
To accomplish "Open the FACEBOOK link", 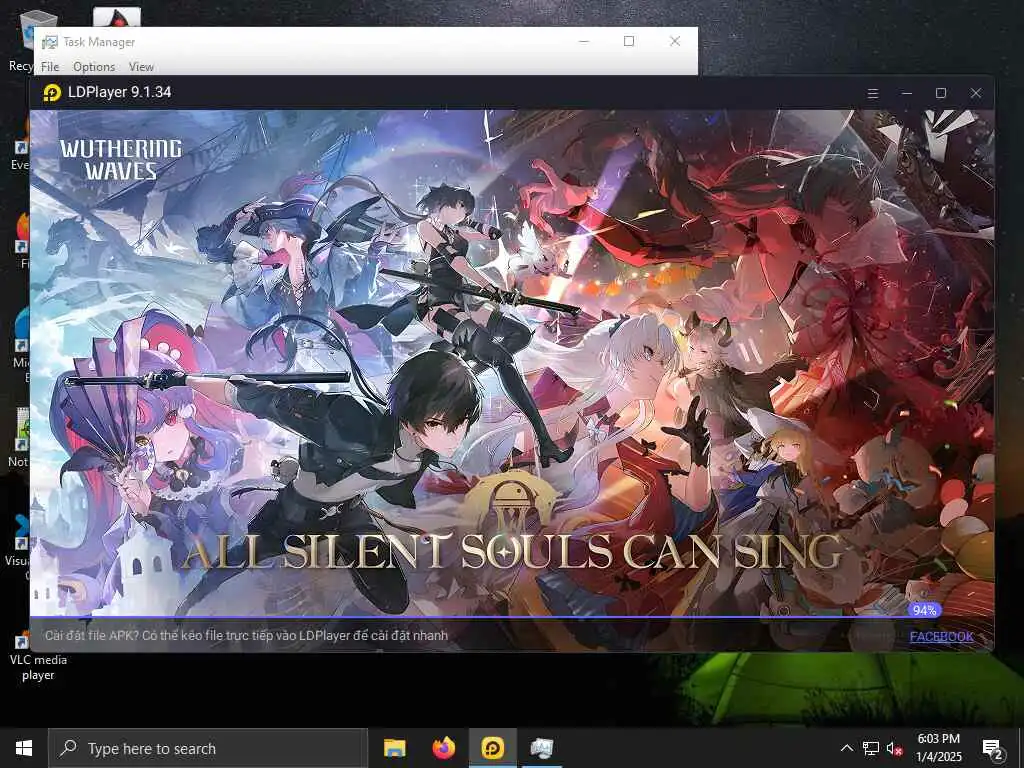I will click(x=941, y=636).
